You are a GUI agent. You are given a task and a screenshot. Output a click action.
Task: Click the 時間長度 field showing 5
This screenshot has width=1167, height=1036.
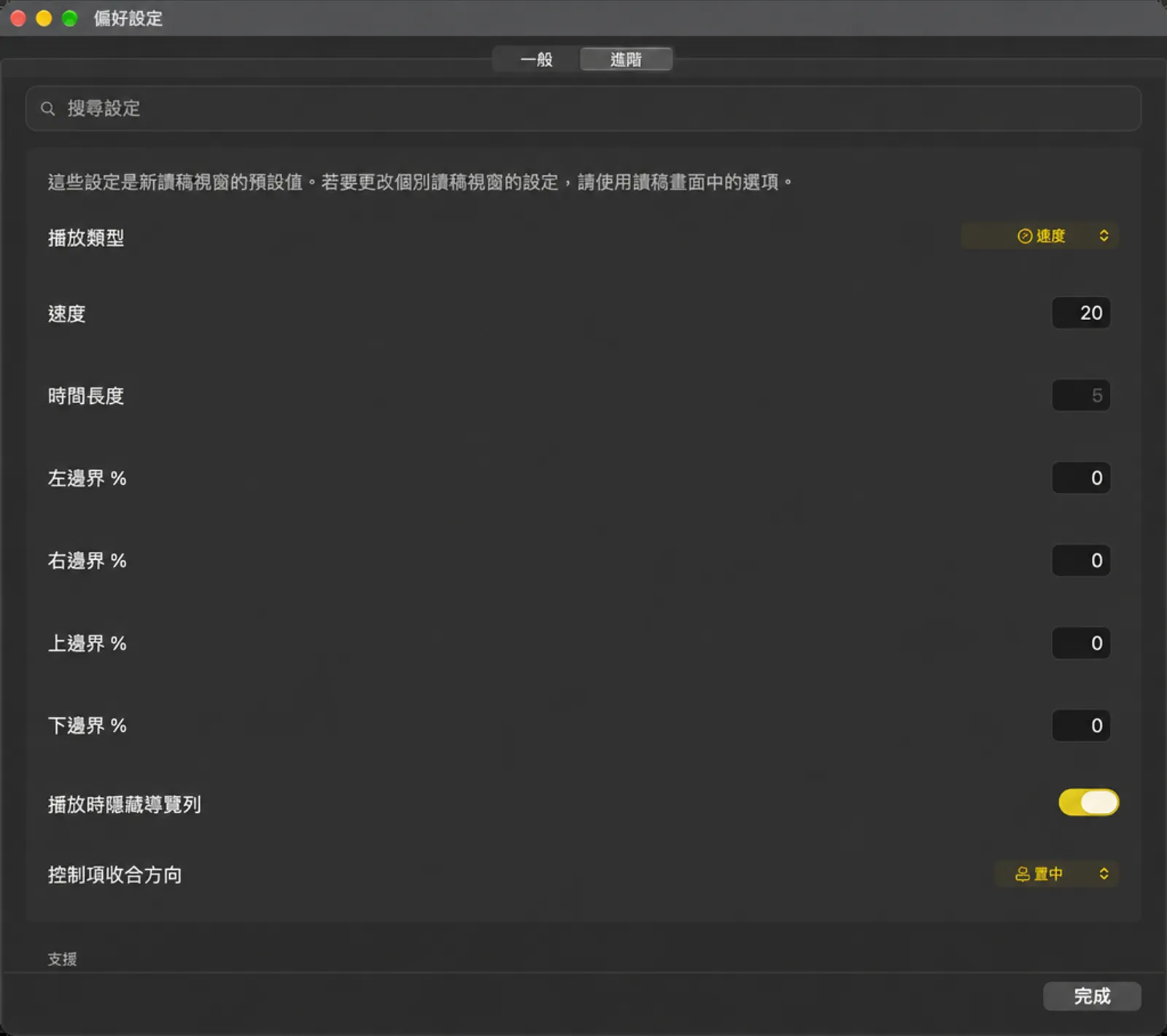click(1081, 395)
